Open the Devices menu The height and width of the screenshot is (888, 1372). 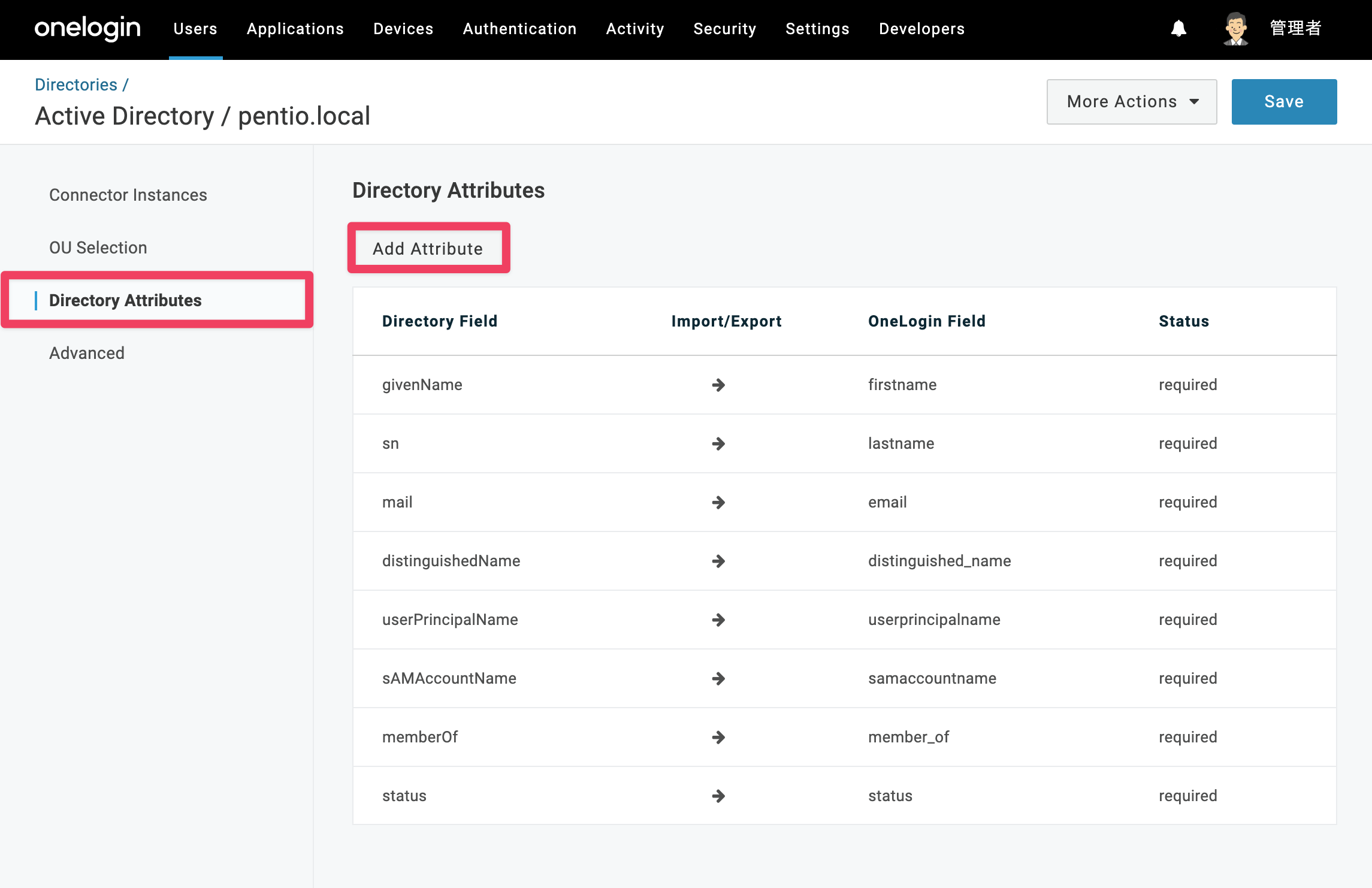pyautogui.click(x=403, y=29)
